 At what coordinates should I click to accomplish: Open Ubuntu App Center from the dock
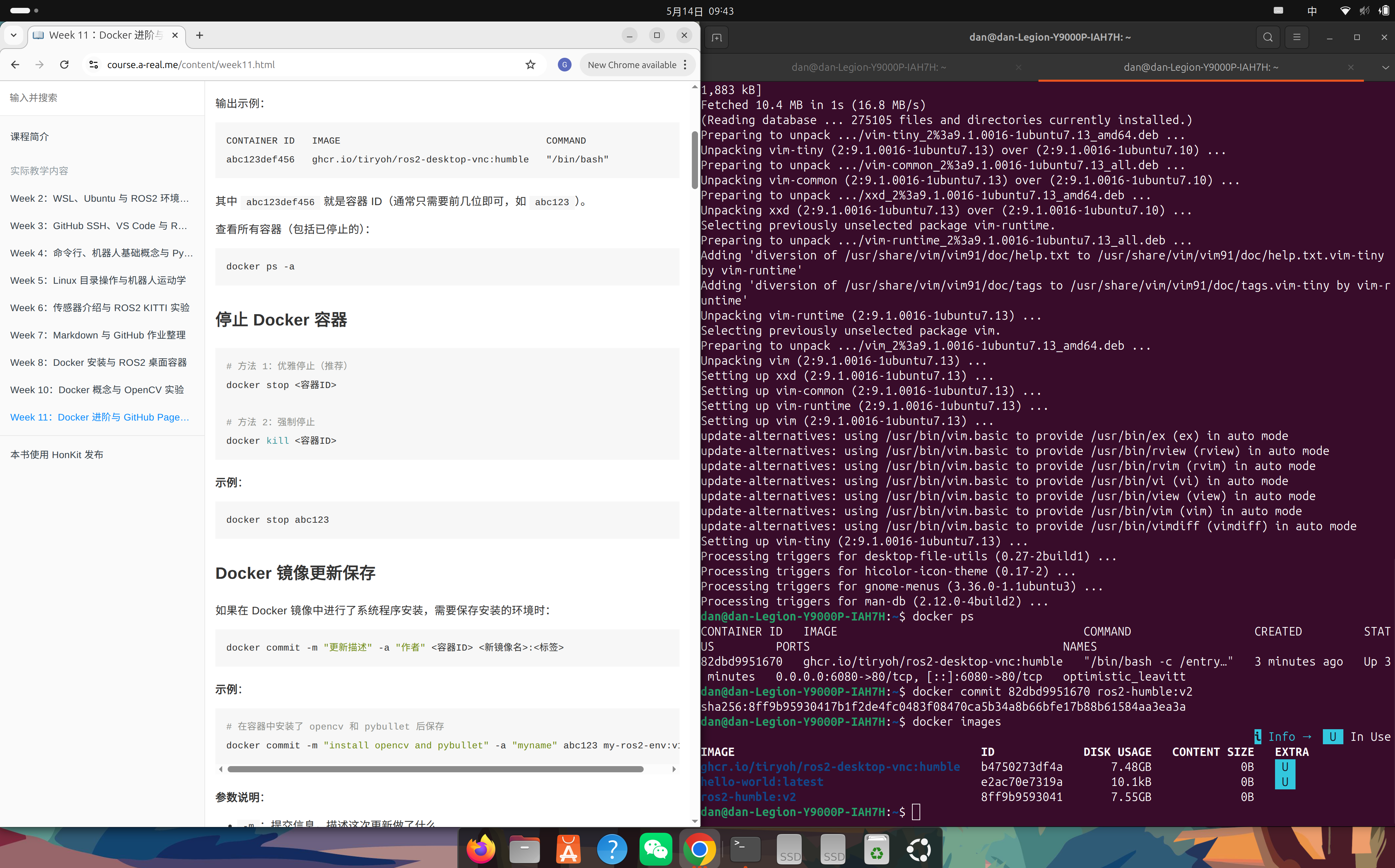point(568,849)
